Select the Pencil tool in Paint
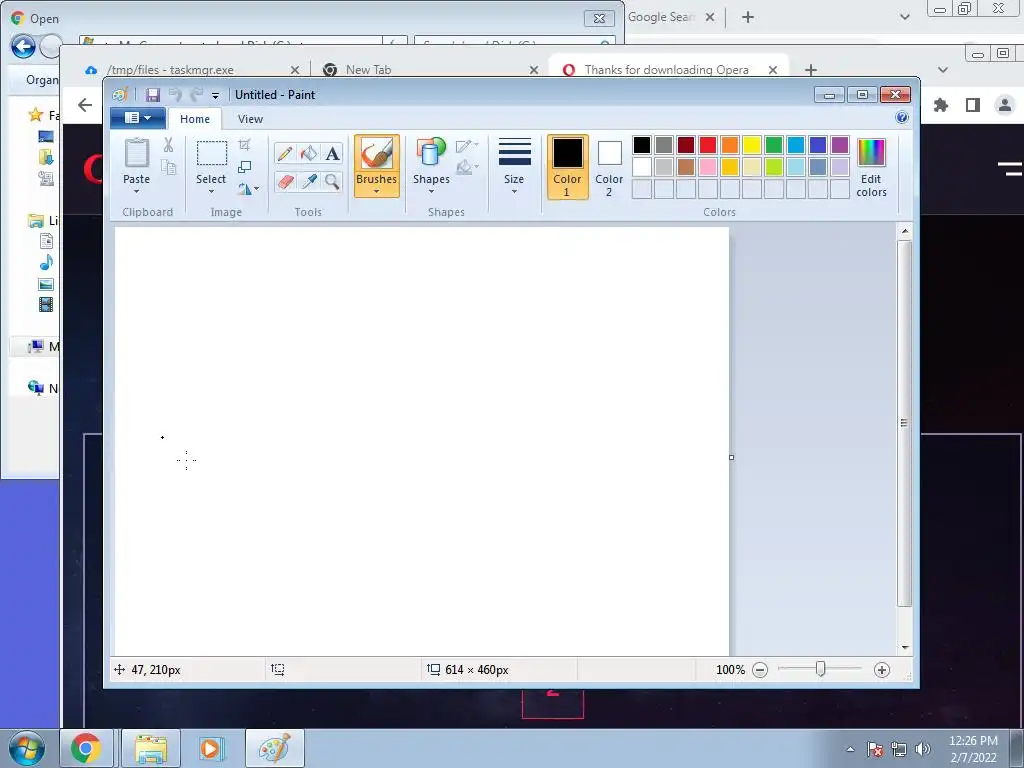The width and height of the screenshot is (1024, 768). (x=285, y=153)
